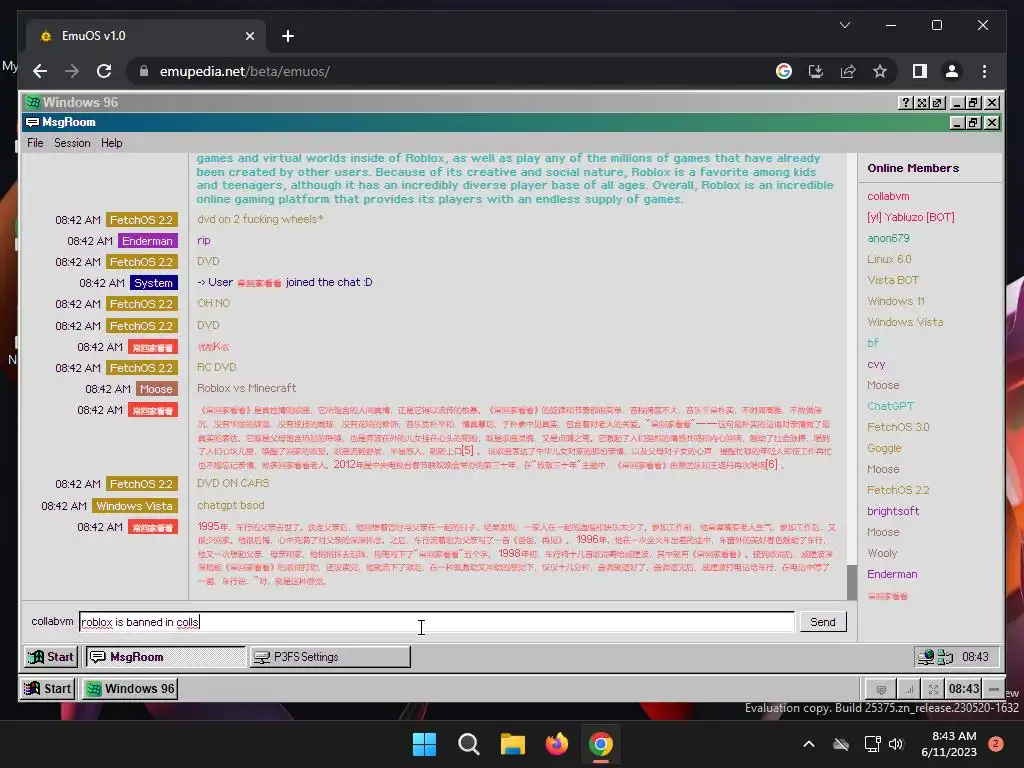Click the Google icon in address bar

coord(784,71)
